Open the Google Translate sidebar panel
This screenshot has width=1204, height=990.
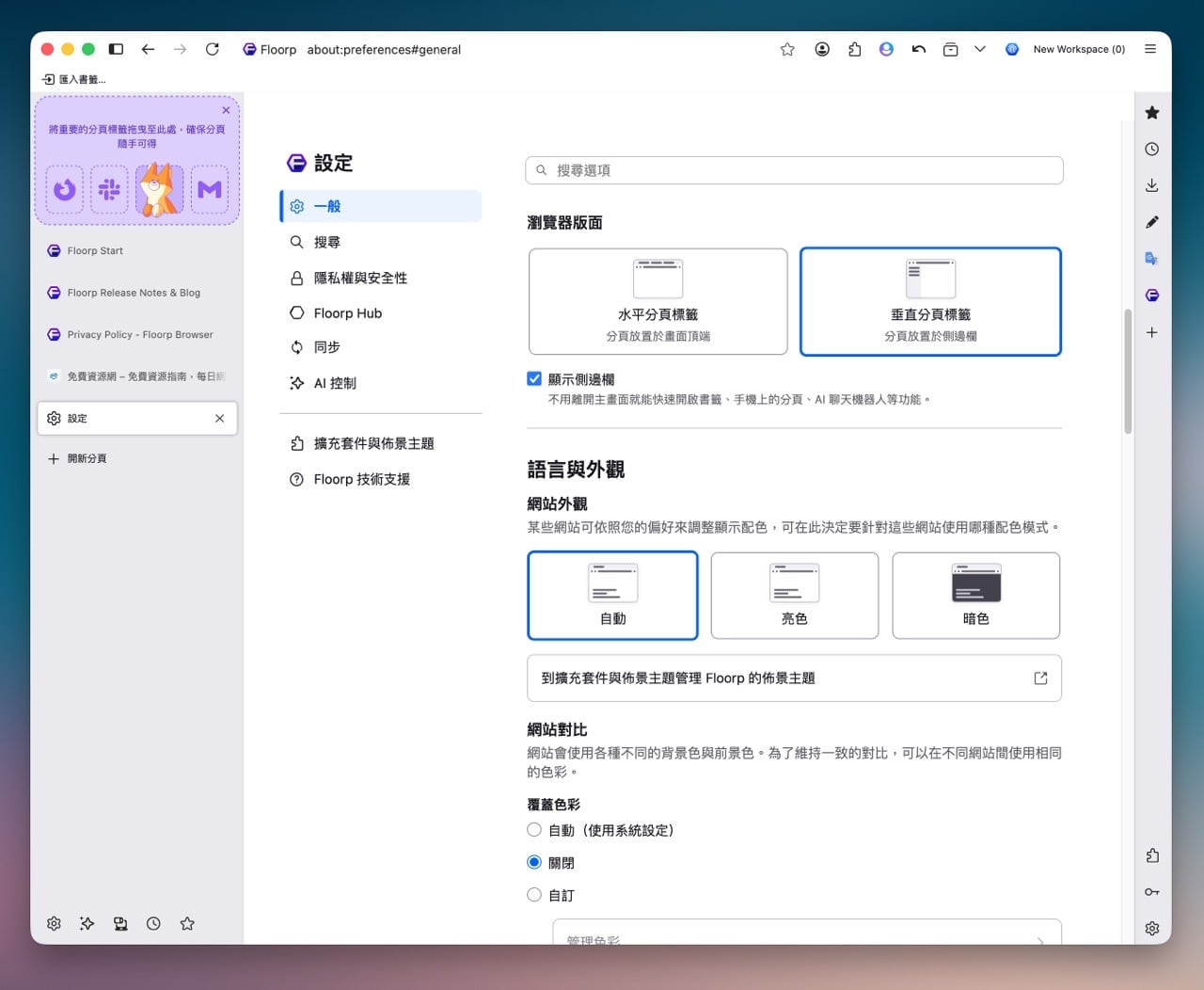pos(1152,259)
